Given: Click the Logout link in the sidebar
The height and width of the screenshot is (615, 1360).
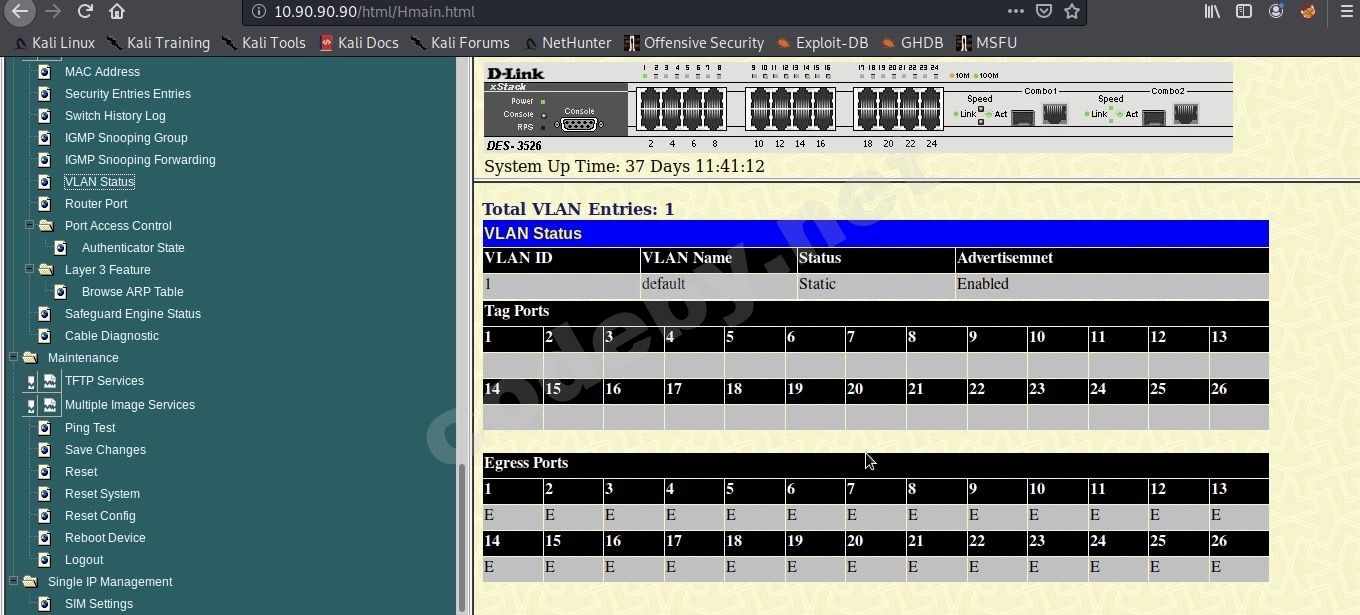Looking at the screenshot, I should (x=83, y=559).
